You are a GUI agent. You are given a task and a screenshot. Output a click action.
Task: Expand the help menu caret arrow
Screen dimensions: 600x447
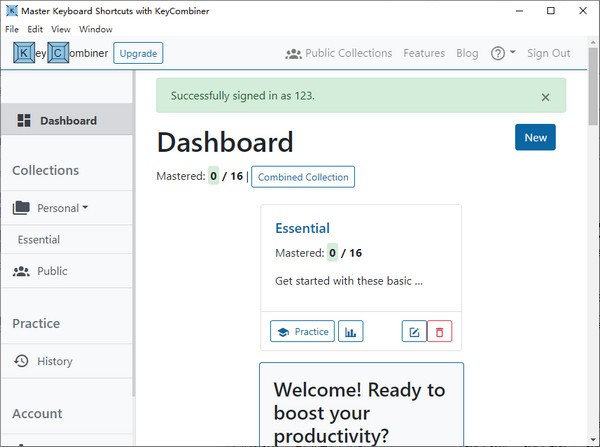[512, 52]
